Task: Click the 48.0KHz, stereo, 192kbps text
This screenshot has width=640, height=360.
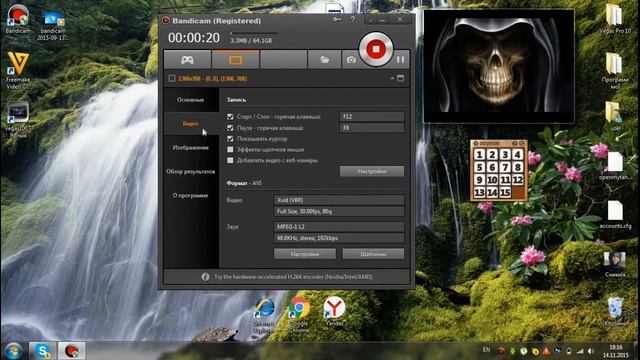Action: point(307,238)
